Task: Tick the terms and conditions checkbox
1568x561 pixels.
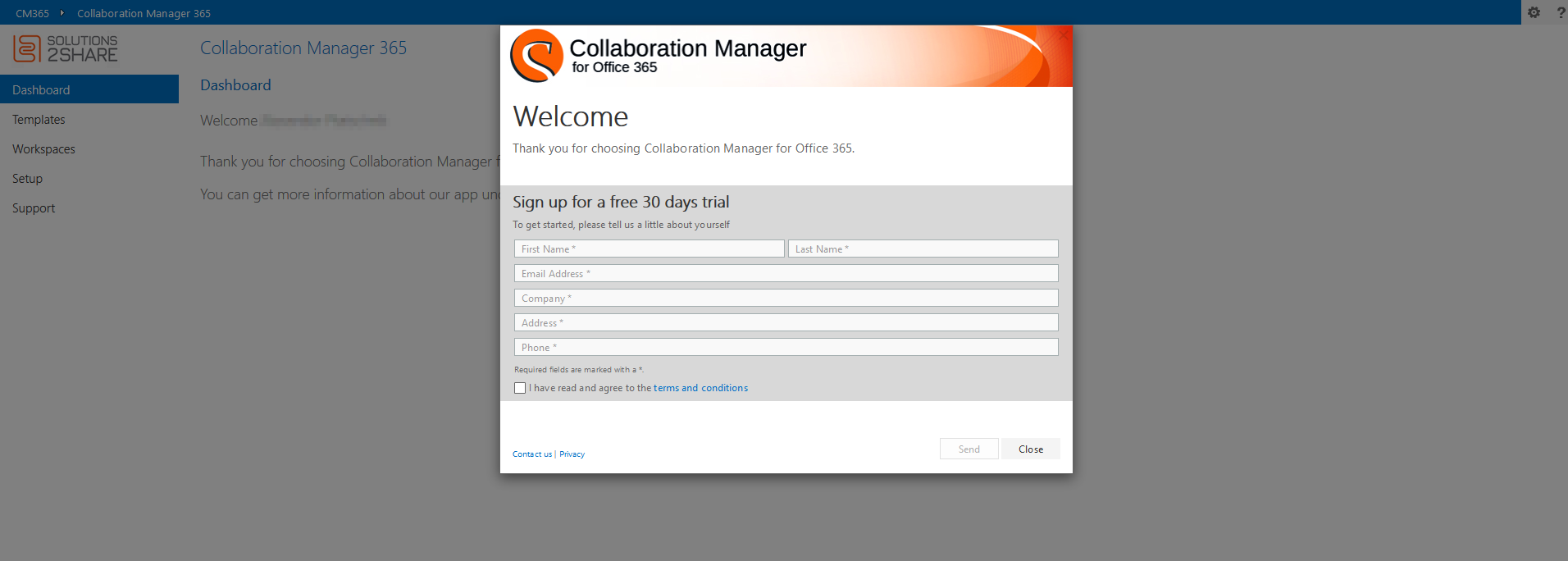Action: click(520, 388)
